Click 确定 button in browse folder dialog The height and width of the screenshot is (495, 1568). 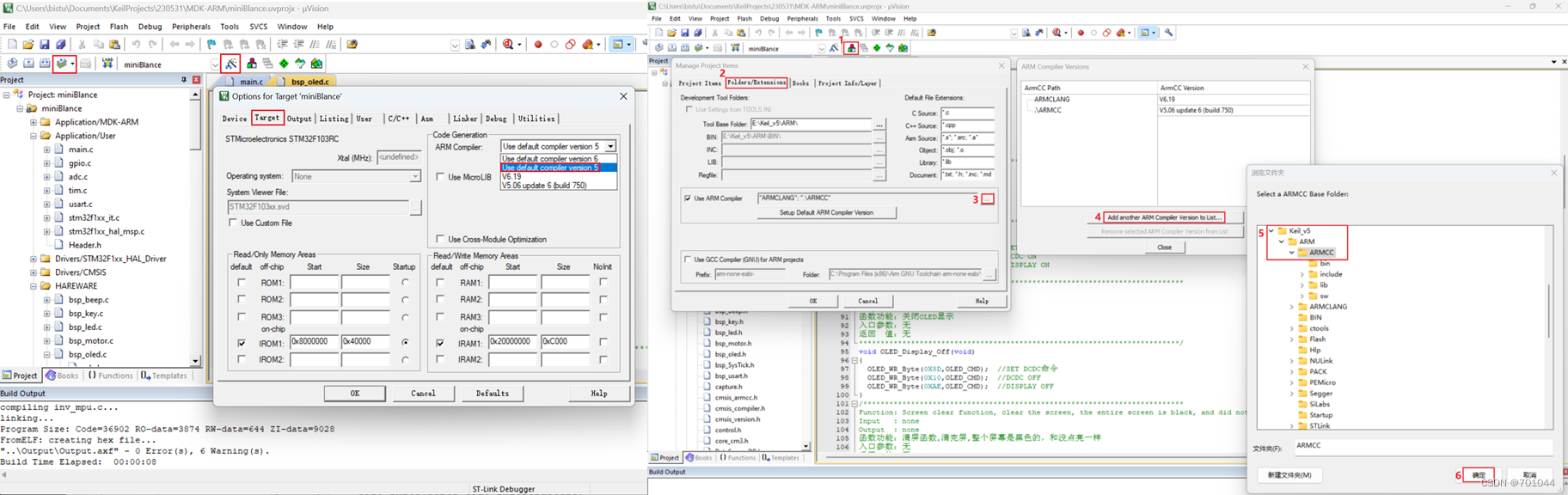pyautogui.click(x=1479, y=474)
